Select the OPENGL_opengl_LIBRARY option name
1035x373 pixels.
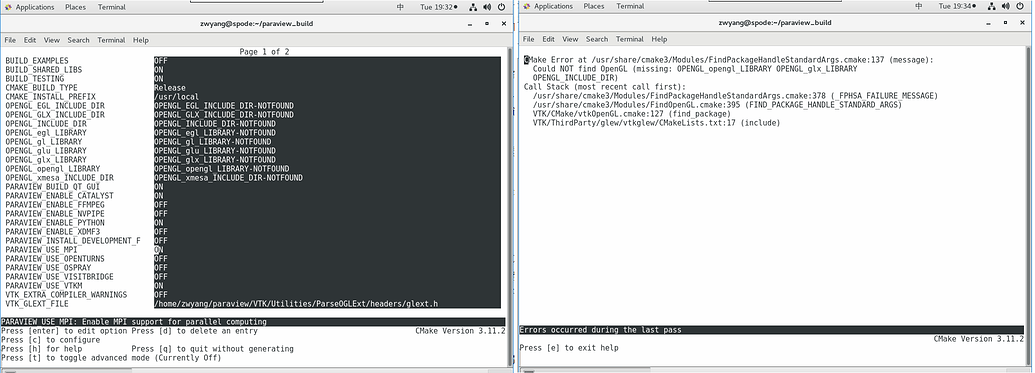click(x=52, y=169)
